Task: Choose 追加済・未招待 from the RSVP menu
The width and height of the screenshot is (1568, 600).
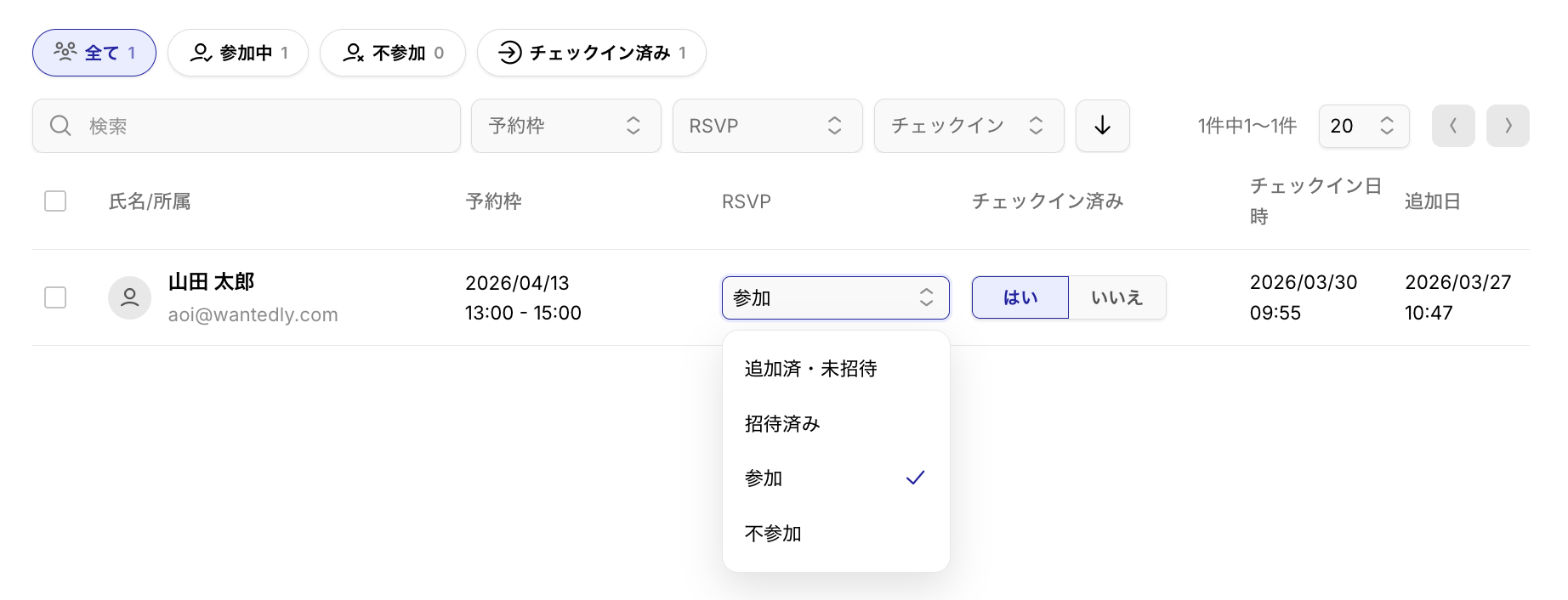Action: point(810,369)
